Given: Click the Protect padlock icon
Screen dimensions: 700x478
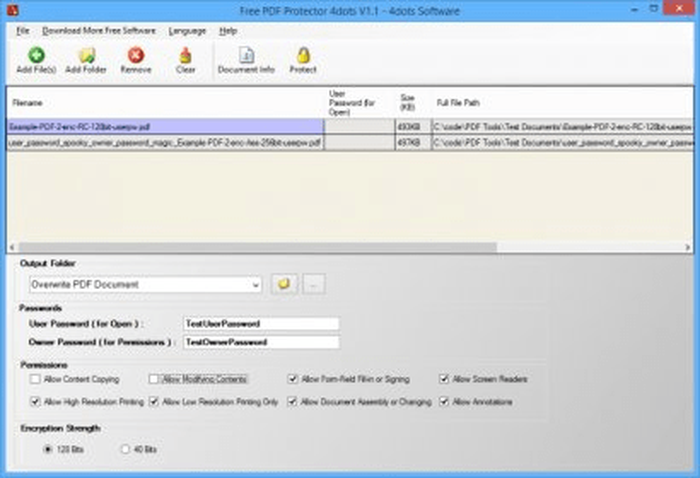Looking at the screenshot, I should [x=303, y=55].
